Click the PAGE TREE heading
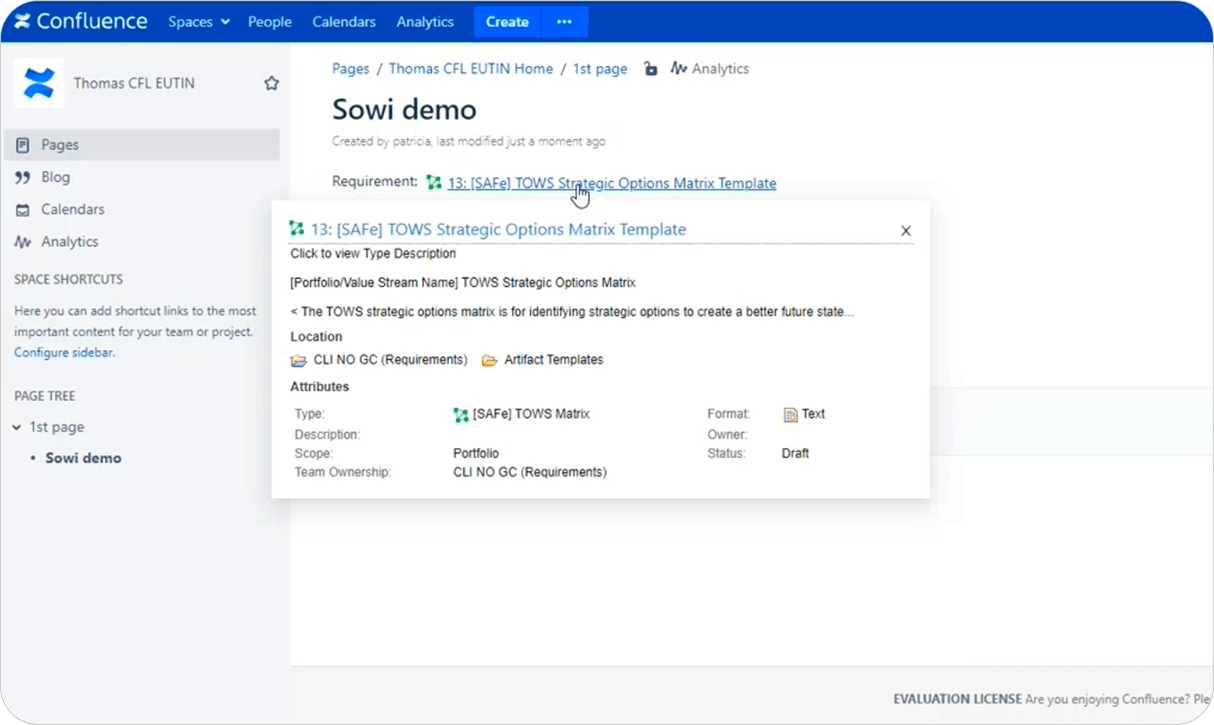The width and height of the screenshot is (1214, 725). (x=45, y=396)
